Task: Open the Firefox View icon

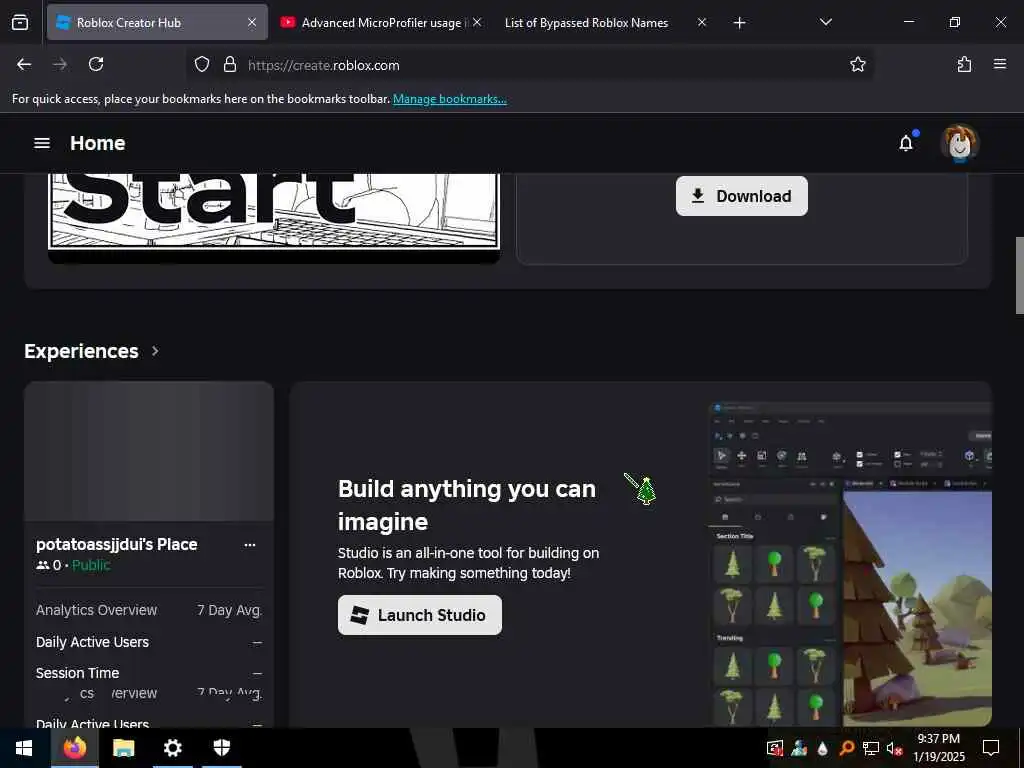Action: click(x=20, y=22)
